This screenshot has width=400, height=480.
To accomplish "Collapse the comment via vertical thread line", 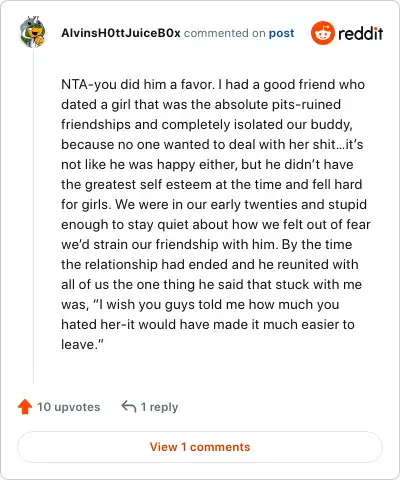I will click(x=33, y=216).
